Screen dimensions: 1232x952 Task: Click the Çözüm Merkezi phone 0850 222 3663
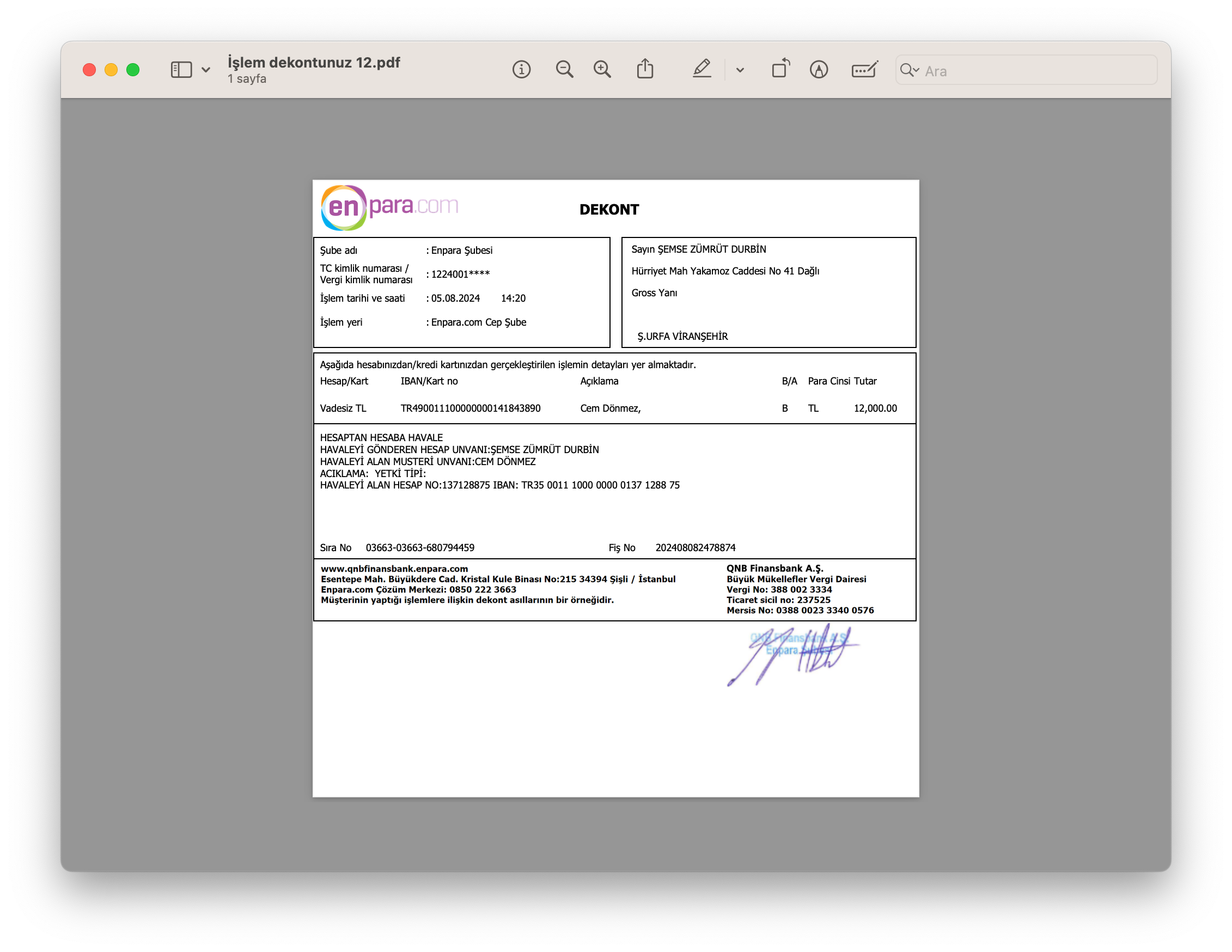483,589
